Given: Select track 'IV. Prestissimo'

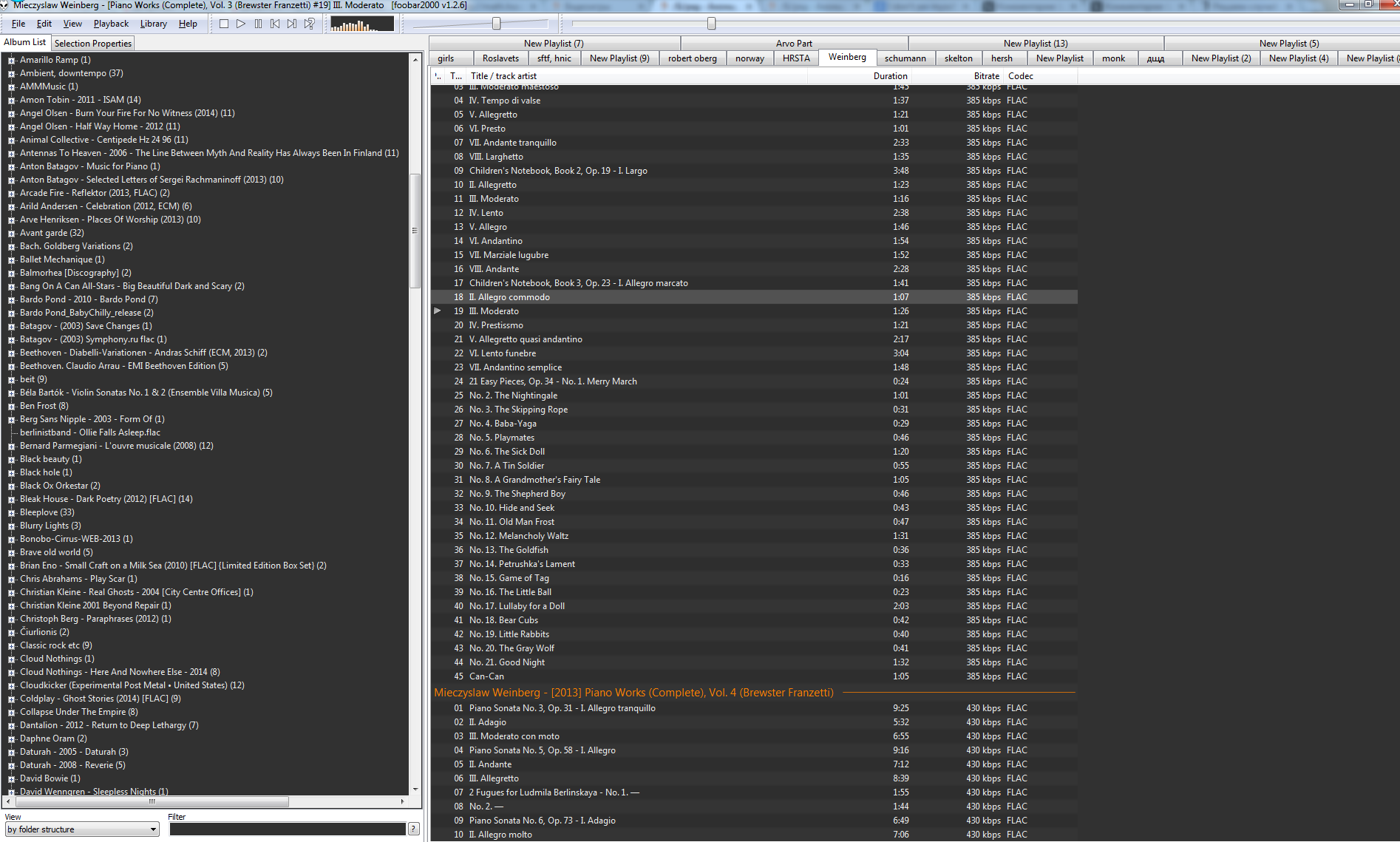Looking at the screenshot, I should pyautogui.click(x=754, y=325).
